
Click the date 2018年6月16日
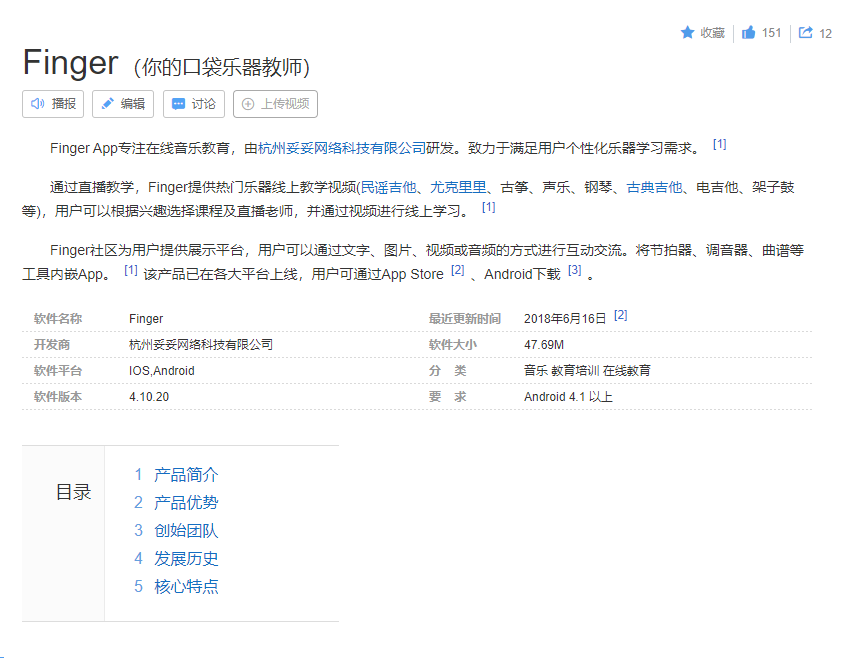point(565,319)
